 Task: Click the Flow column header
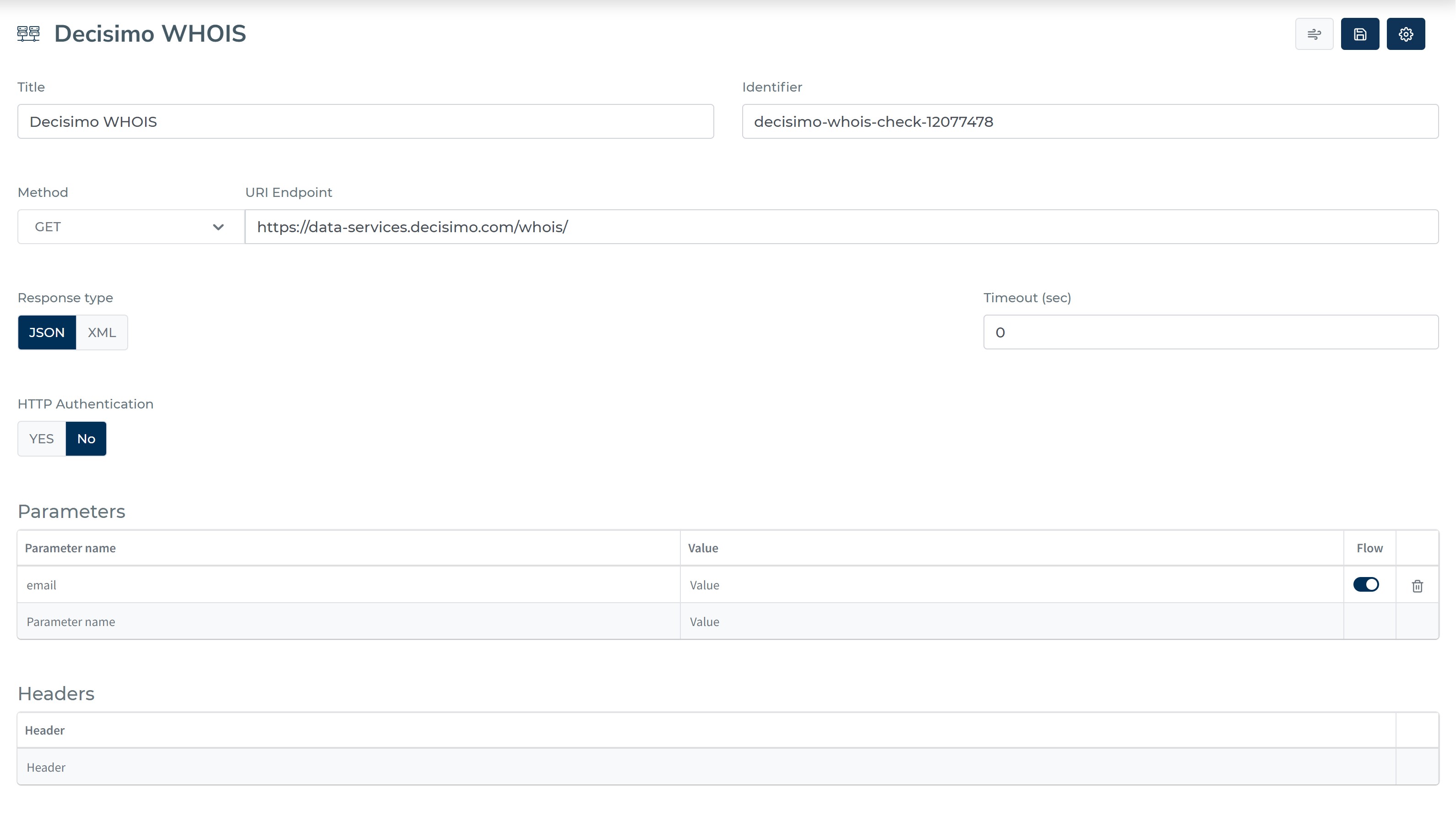tap(1369, 548)
